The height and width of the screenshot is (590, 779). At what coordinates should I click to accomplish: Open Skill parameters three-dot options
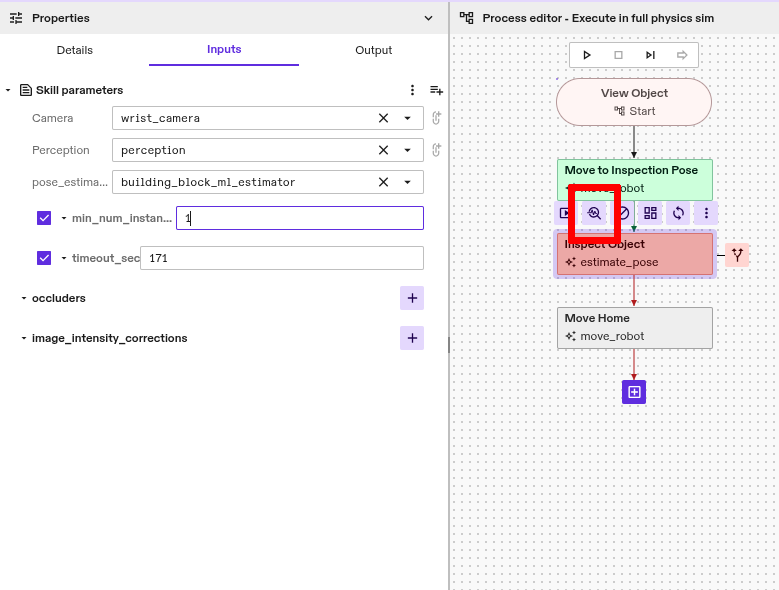click(x=412, y=90)
